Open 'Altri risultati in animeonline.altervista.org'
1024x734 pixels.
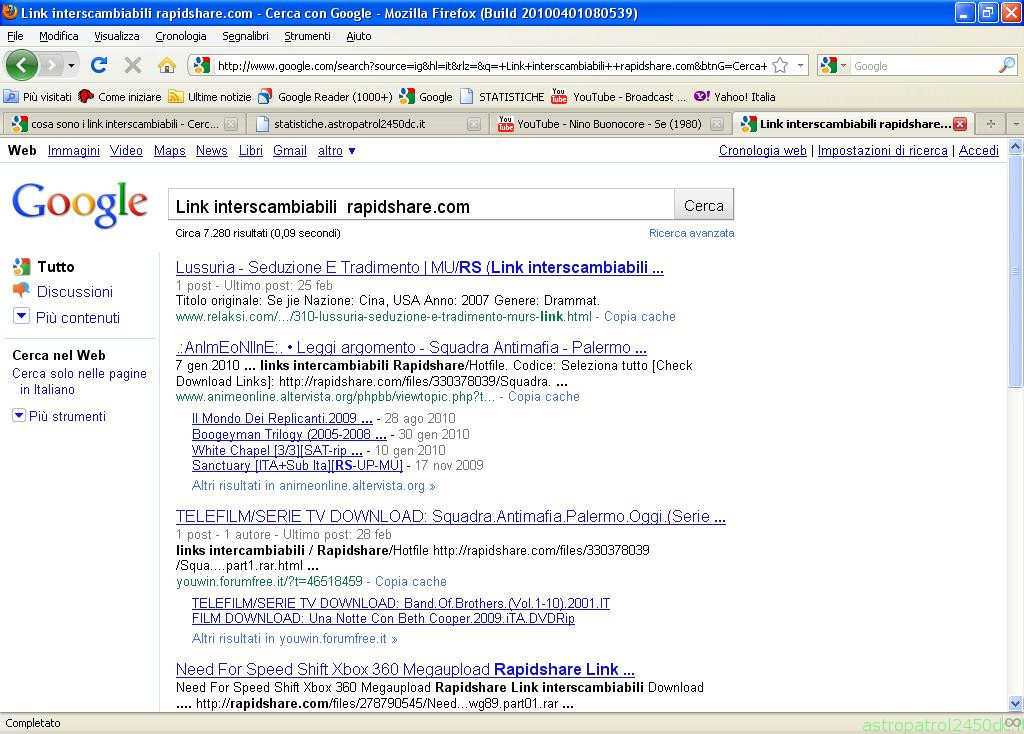click(x=313, y=486)
